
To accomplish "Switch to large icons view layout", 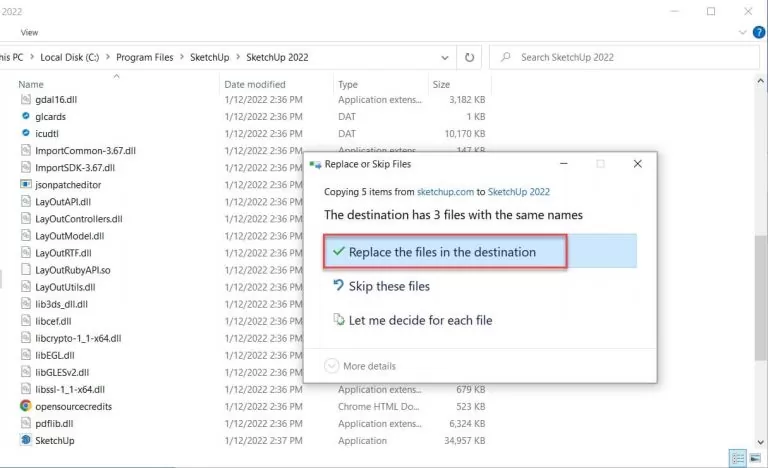I will pos(755,458).
